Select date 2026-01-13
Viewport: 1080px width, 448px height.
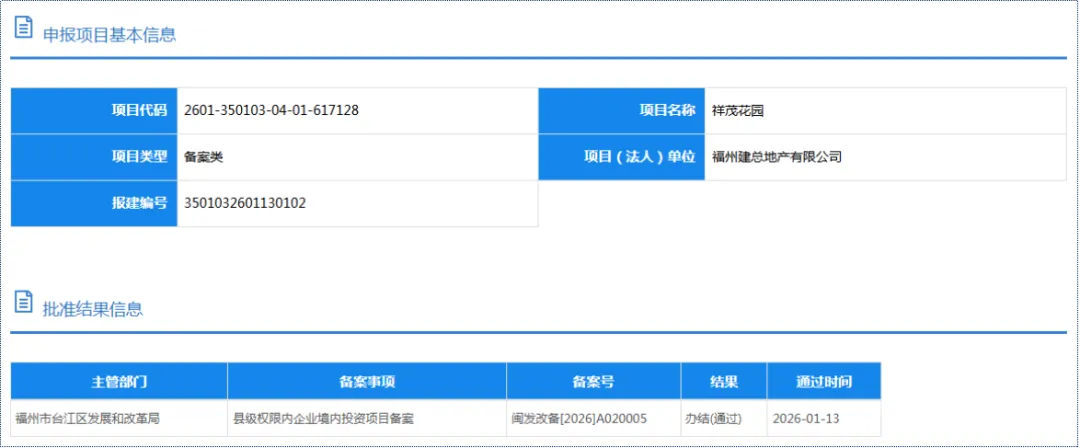[806, 418]
